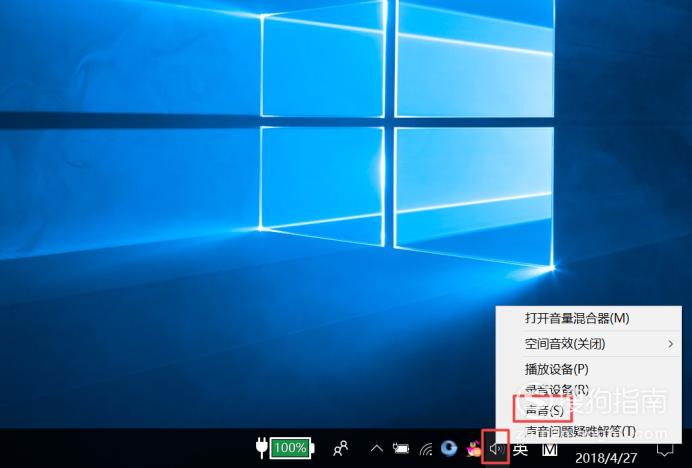Select 声音(S) in the context menu
The width and height of the screenshot is (692, 468).
588,411
